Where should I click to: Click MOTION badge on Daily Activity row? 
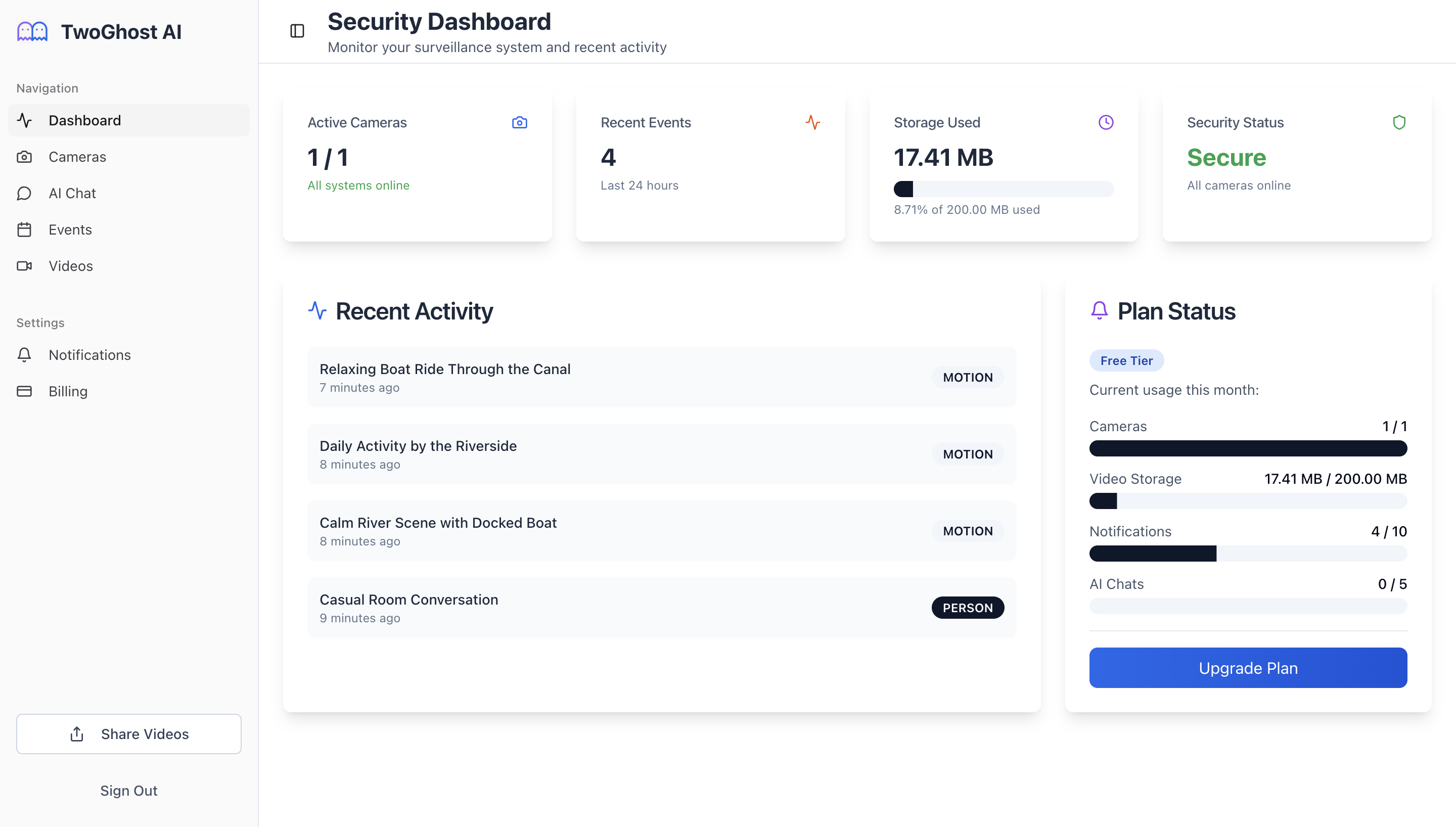click(968, 454)
